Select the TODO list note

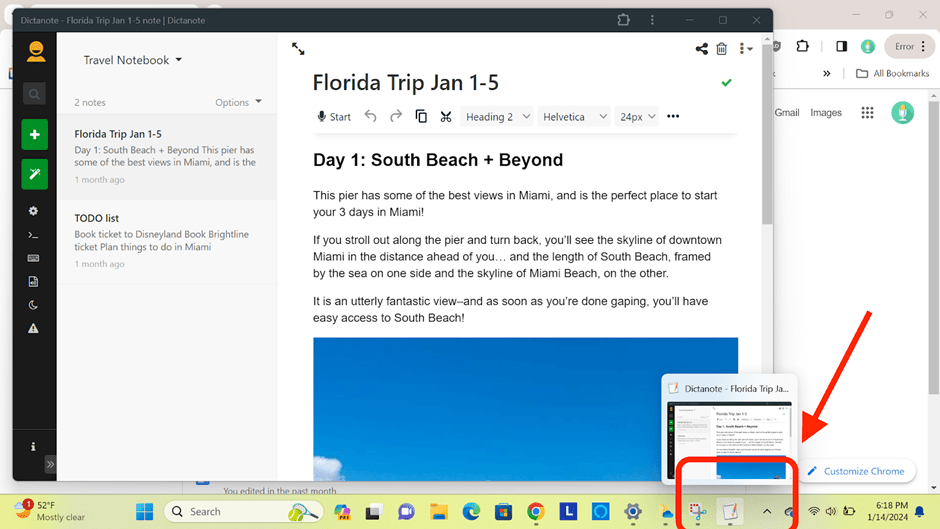[x=167, y=242]
